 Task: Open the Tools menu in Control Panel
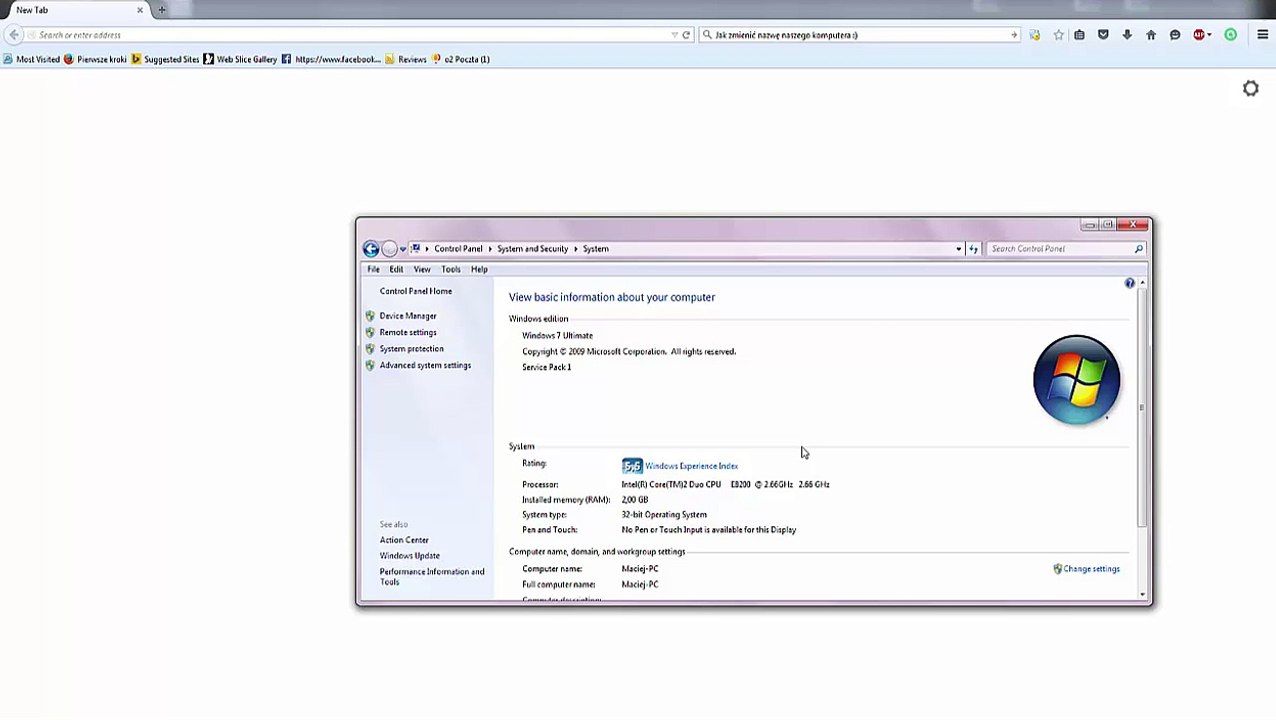[451, 270]
